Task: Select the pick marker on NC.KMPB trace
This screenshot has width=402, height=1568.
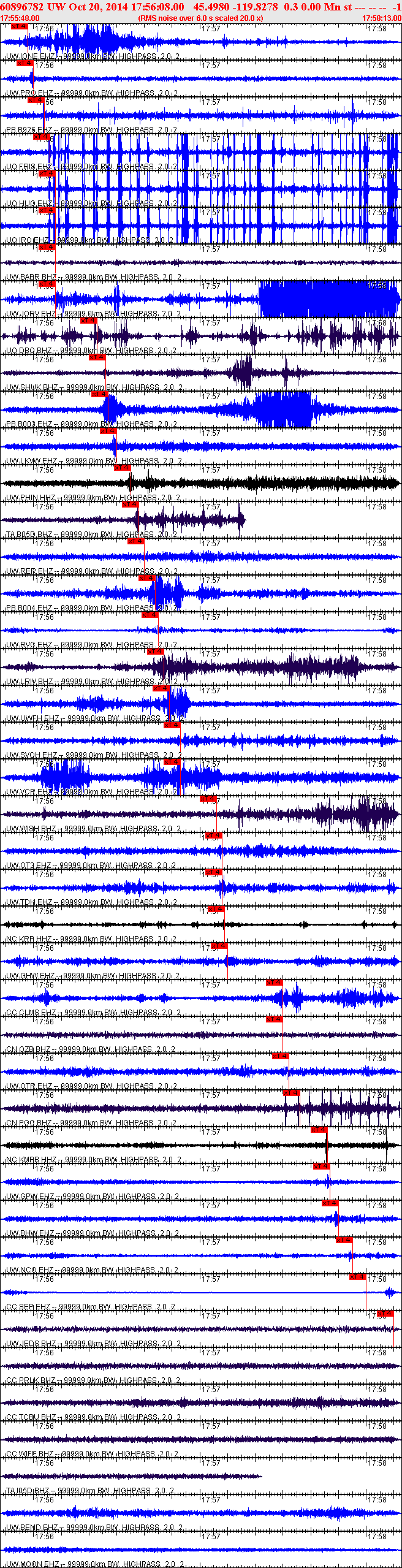Action: (319, 1130)
